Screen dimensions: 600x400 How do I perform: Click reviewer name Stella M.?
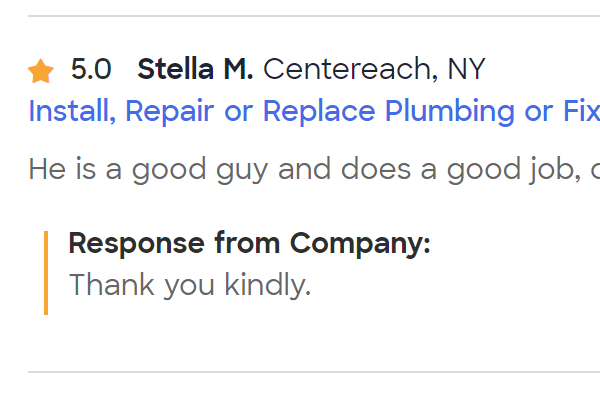(x=195, y=70)
